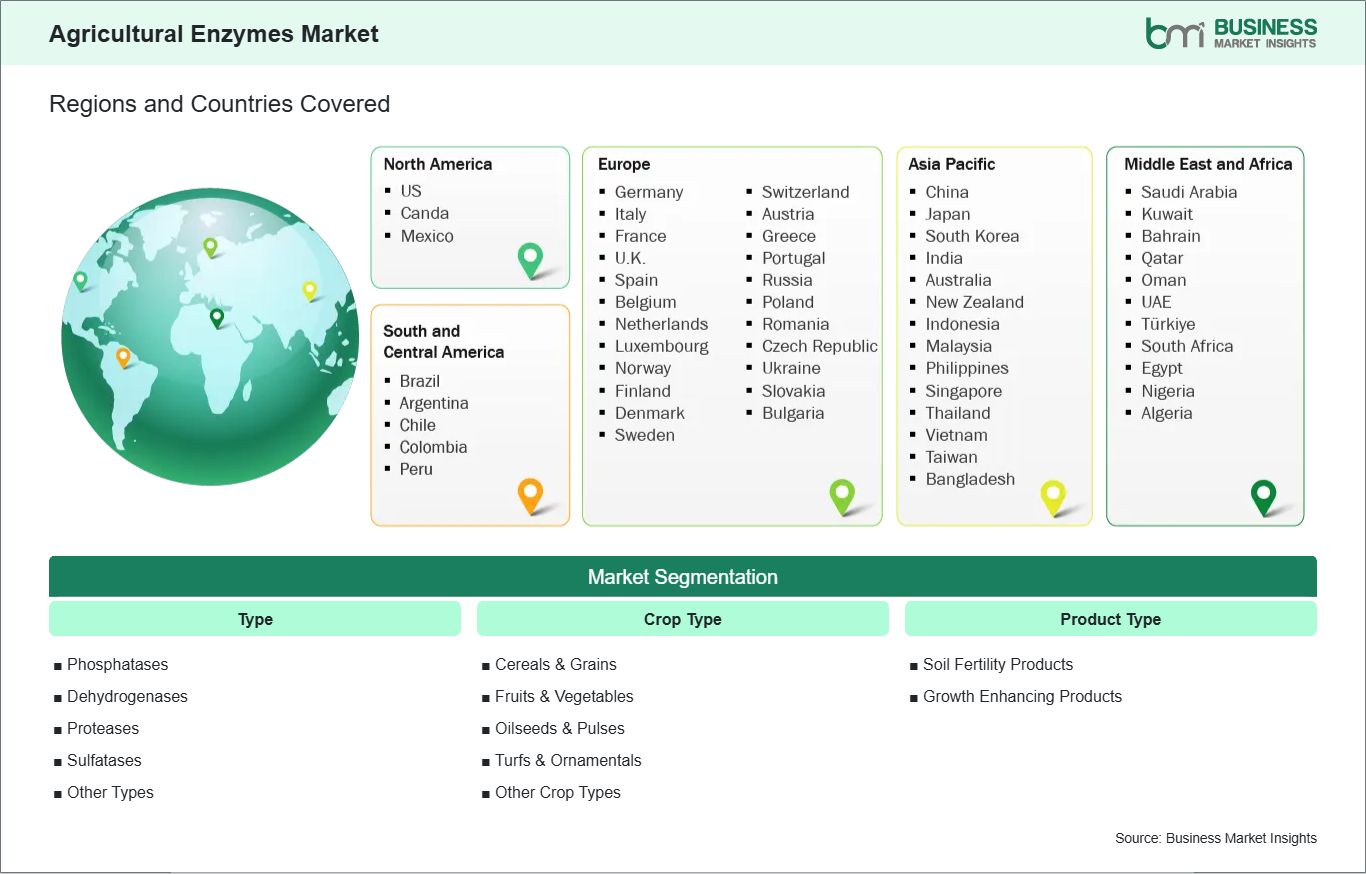The width and height of the screenshot is (1366, 874).
Task: Click the Agricultural Enzymes Market title
Action: click(214, 33)
